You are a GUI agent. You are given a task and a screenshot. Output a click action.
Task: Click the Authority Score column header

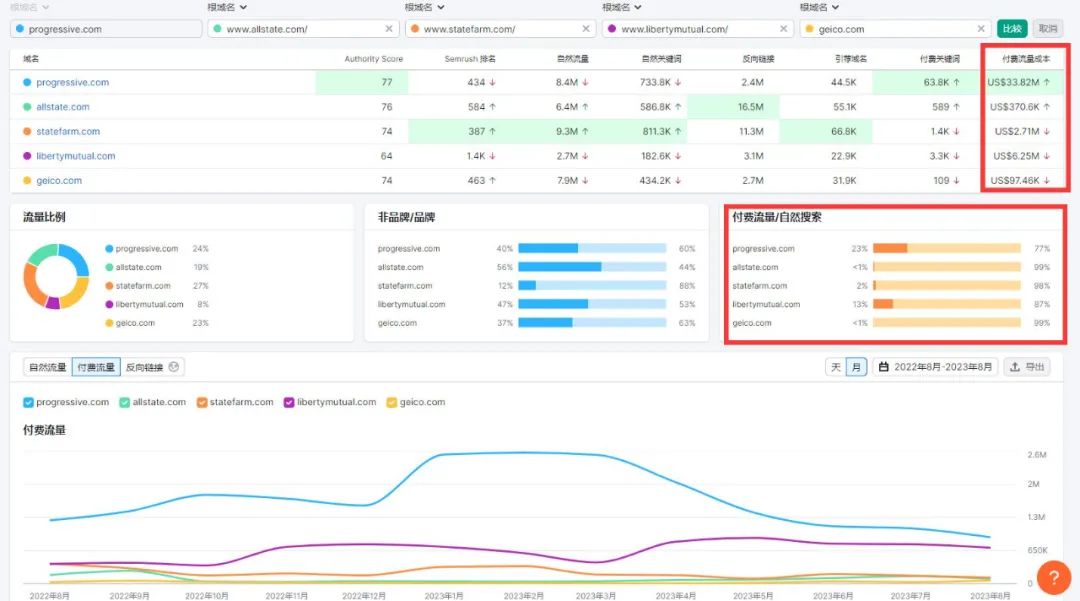(x=373, y=59)
